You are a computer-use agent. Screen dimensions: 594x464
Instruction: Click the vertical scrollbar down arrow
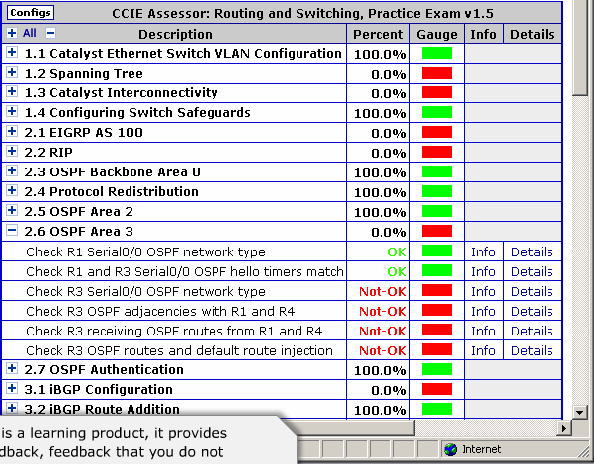point(579,412)
